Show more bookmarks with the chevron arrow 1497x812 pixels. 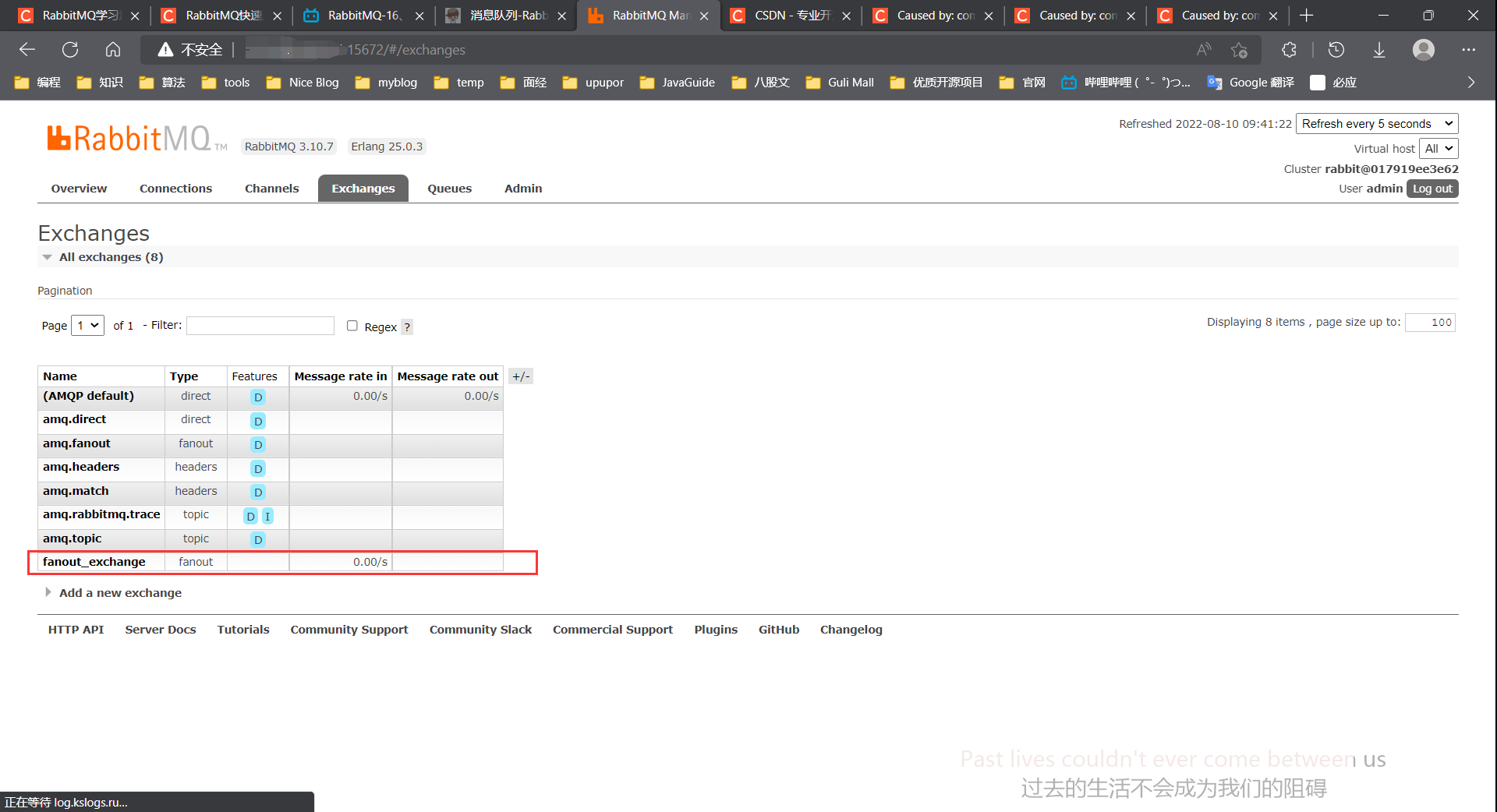[x=1471, y=82]
